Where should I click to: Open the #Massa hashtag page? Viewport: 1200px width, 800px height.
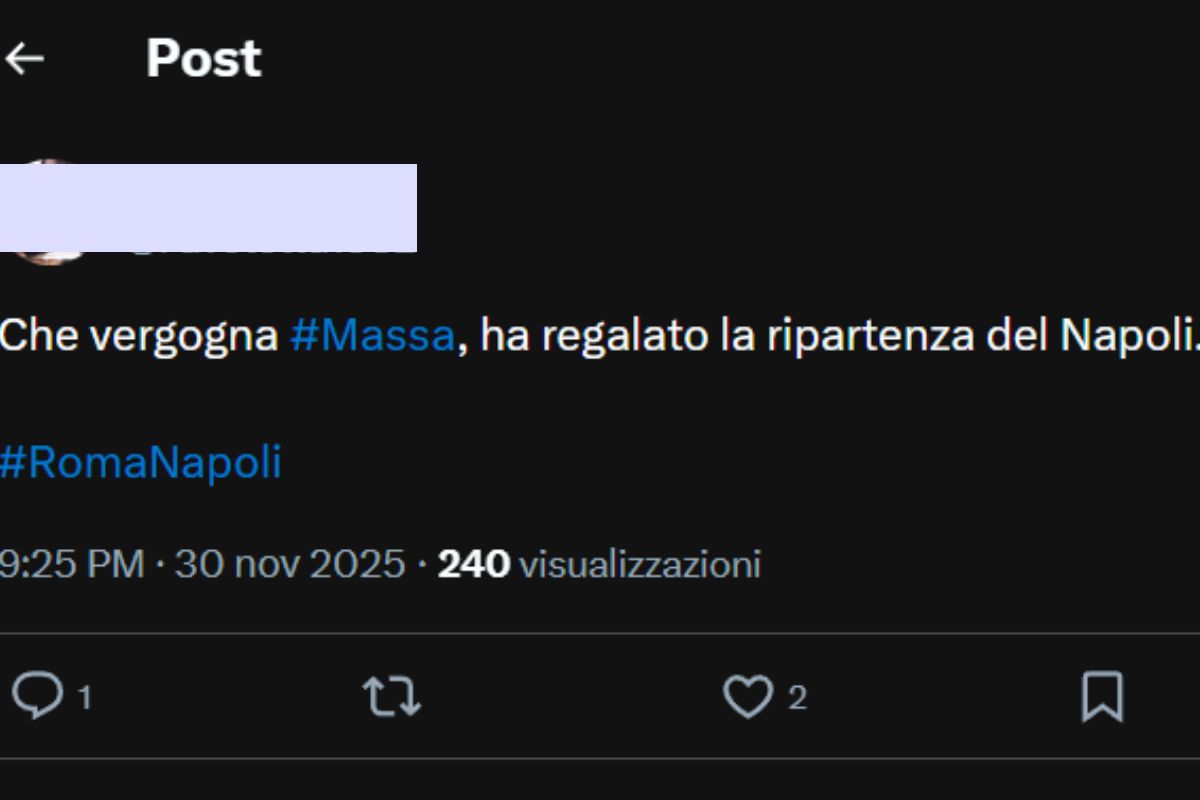[x=372, y=335]
